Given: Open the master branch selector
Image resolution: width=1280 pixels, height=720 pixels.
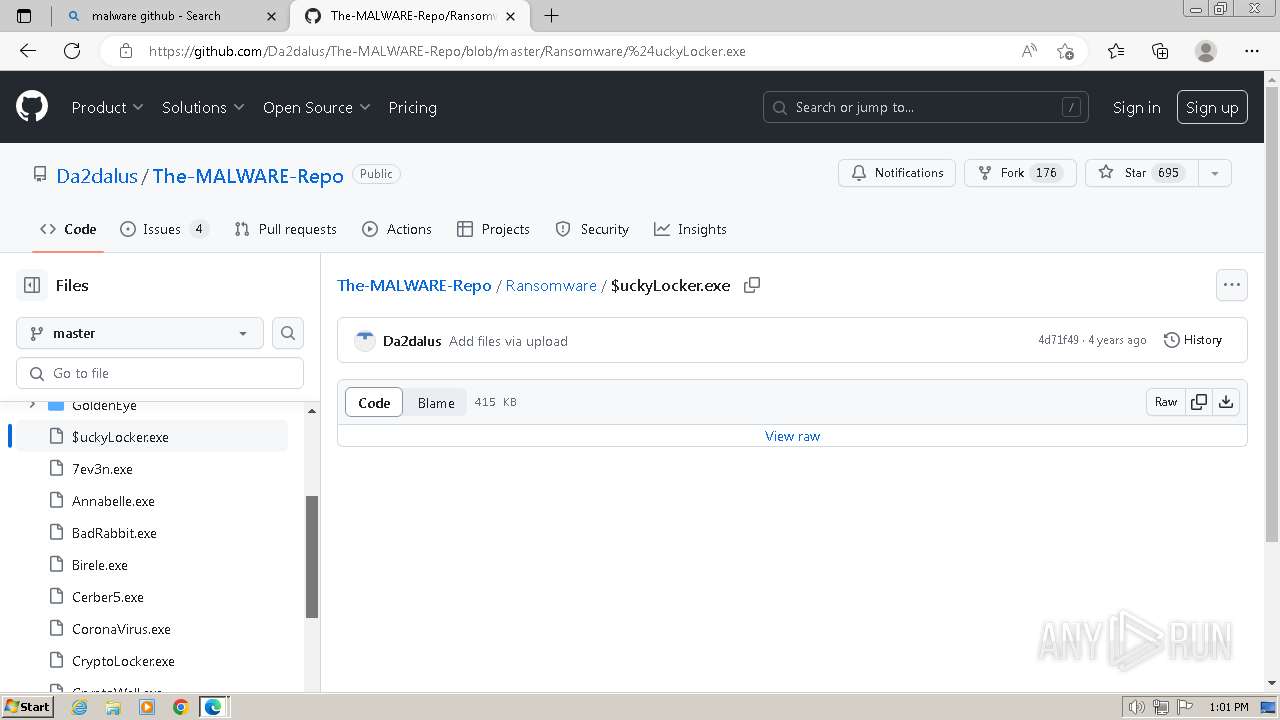Looking at the screenshot, I should pos(140,333).
